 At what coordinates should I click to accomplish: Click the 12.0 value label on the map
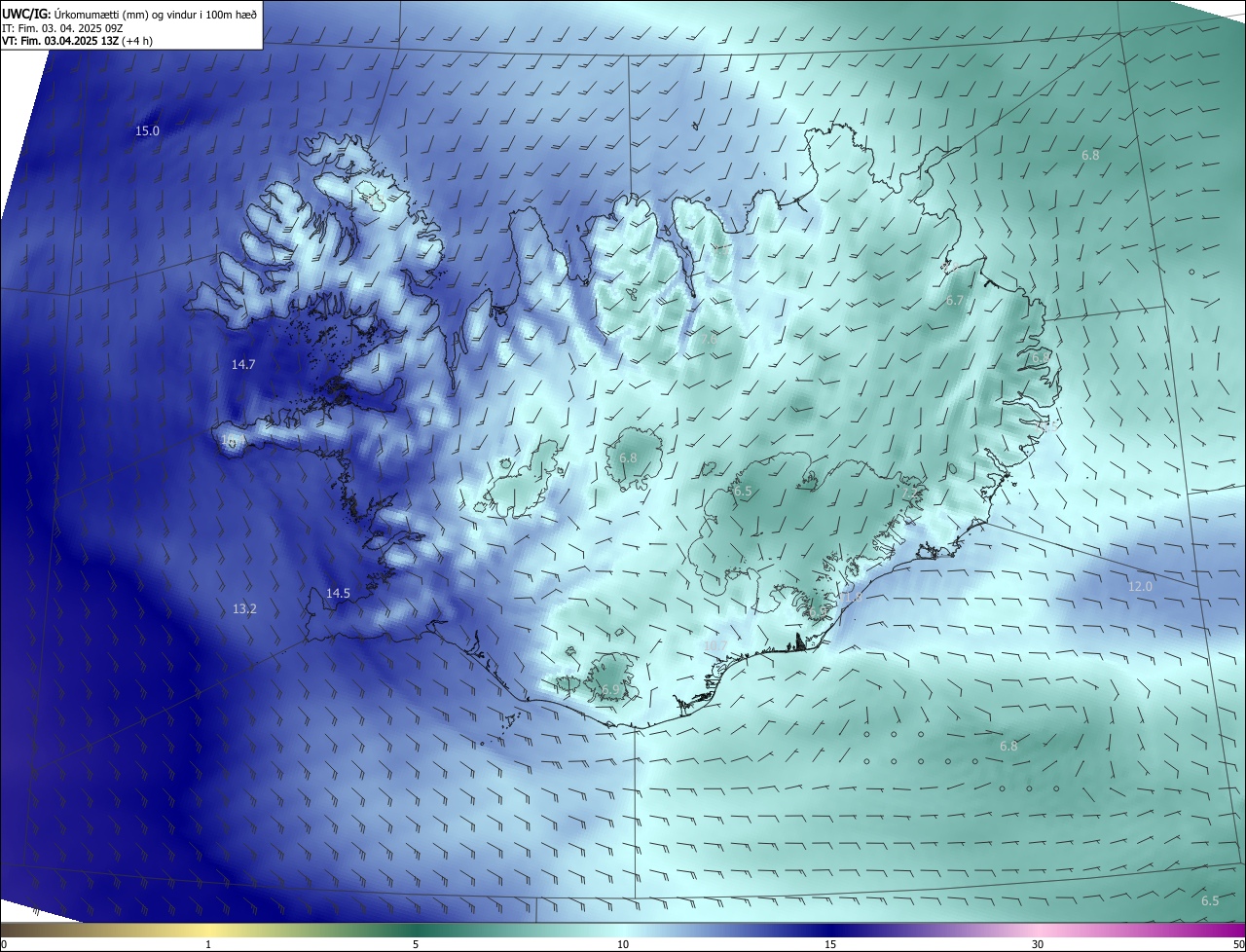tap(1140, 586)
